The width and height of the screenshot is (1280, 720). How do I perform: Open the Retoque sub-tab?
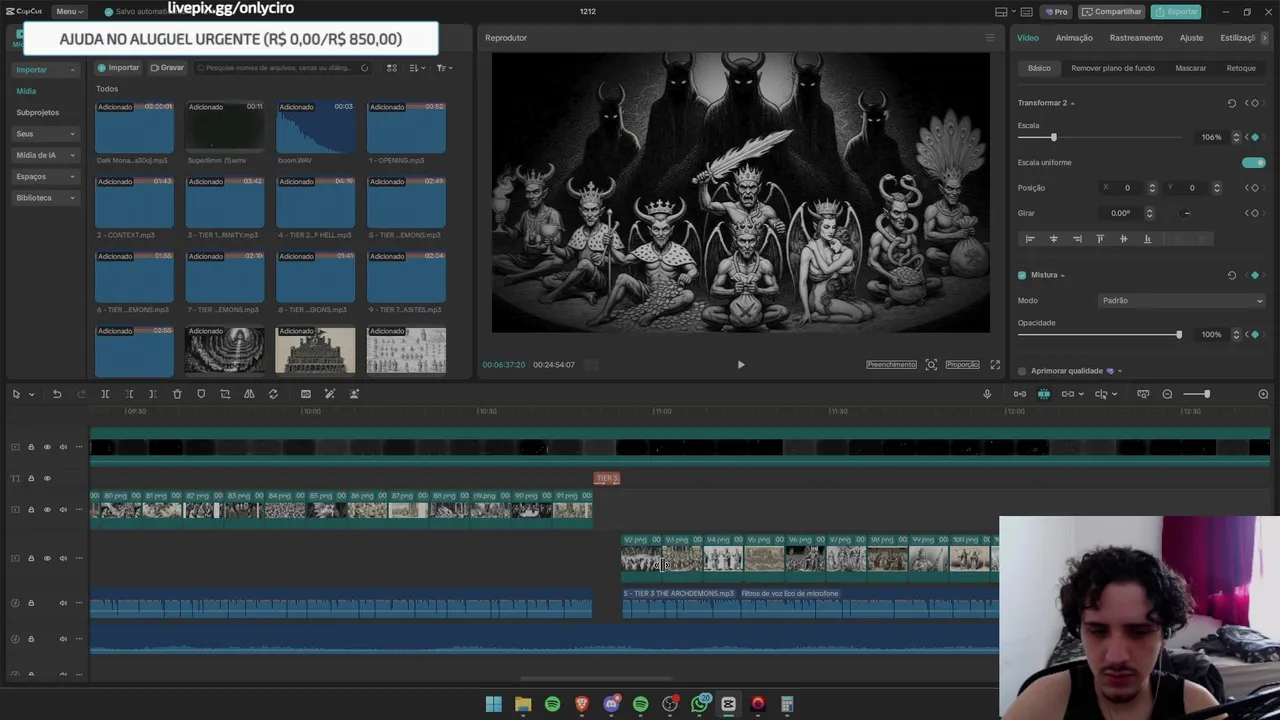coord(1241,68)
